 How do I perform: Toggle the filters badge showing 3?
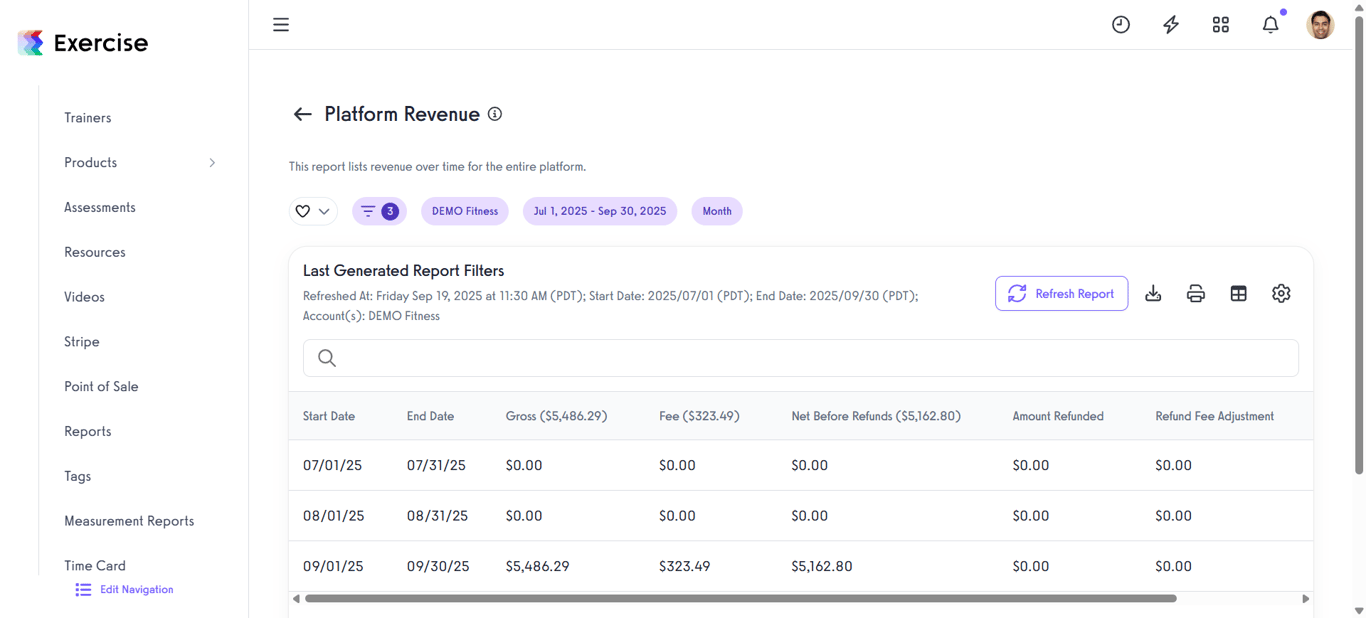click(379, 211)
